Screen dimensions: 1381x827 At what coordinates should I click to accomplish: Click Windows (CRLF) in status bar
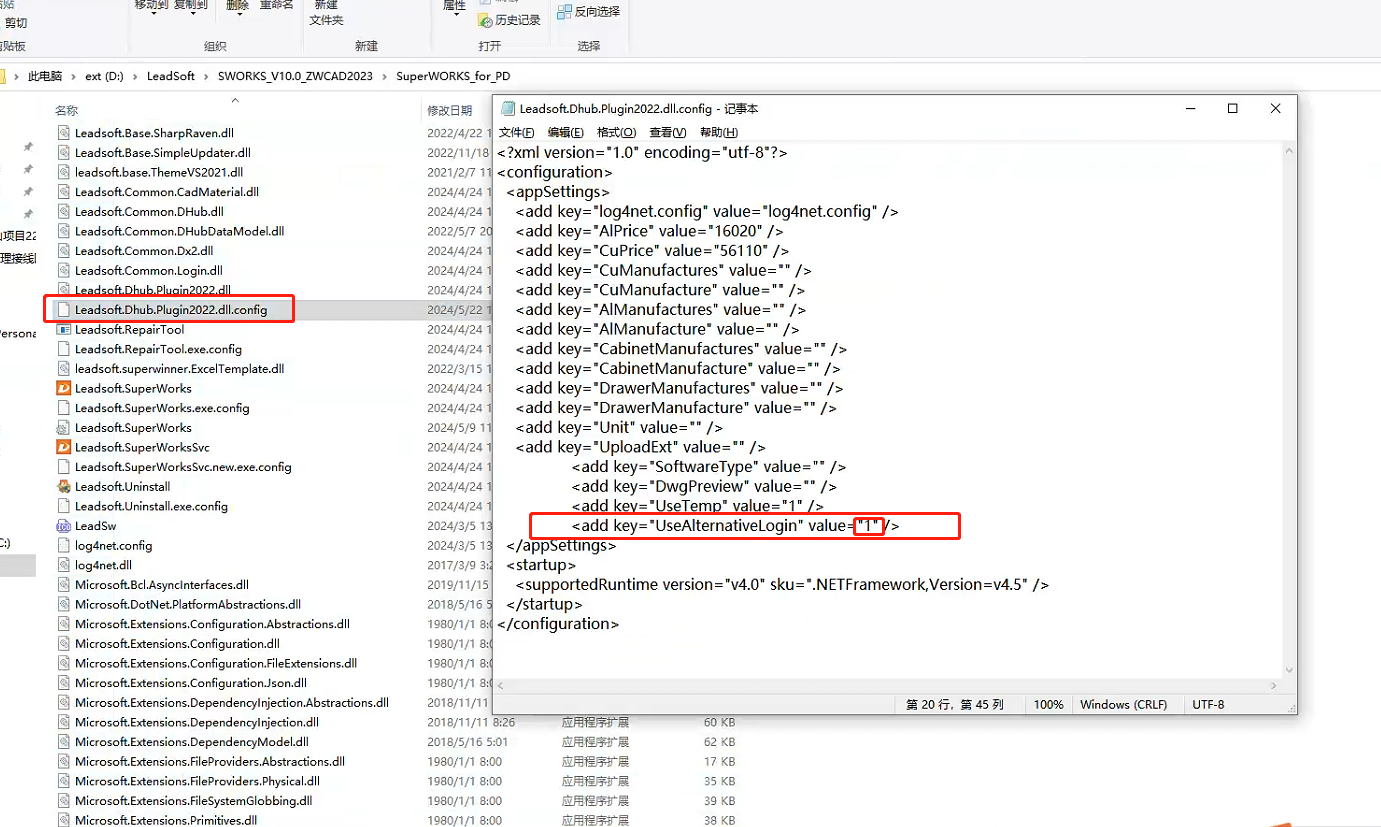tap(1123, 705)
